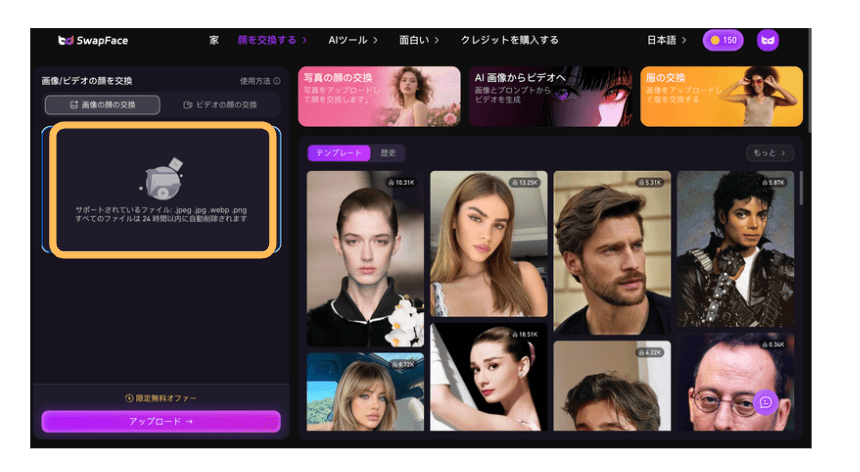Expand the 顔を交換する menu
Viewport: 860px width, 472px height.
[x=272, y=40]
